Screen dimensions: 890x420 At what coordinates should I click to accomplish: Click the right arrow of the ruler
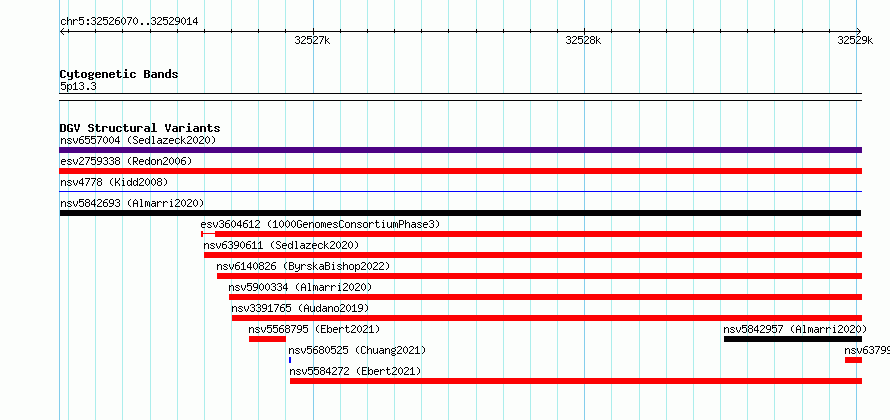858,31
